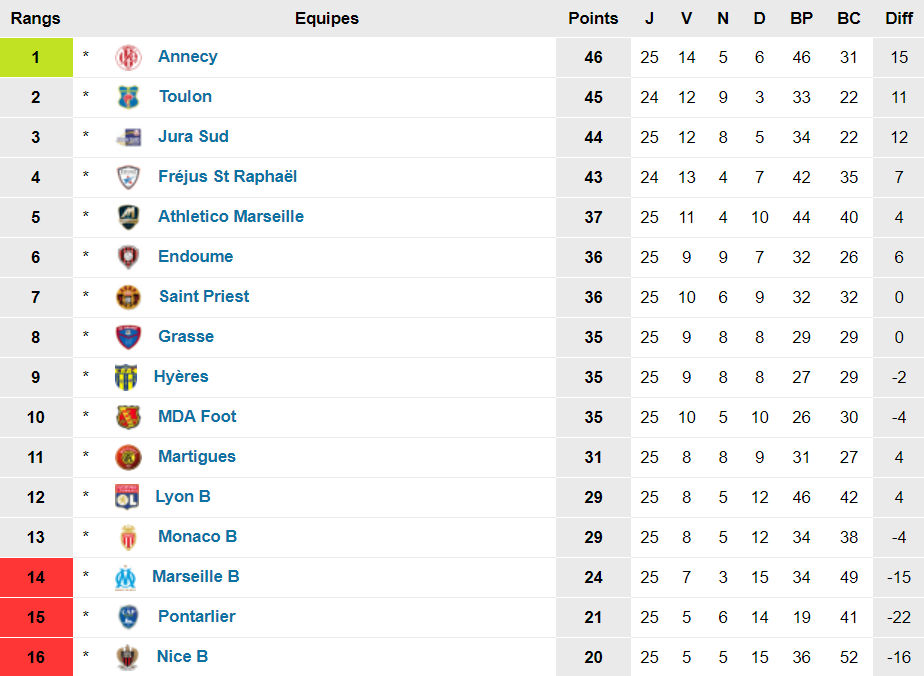Open the Martigues team link

click(197, 456)
